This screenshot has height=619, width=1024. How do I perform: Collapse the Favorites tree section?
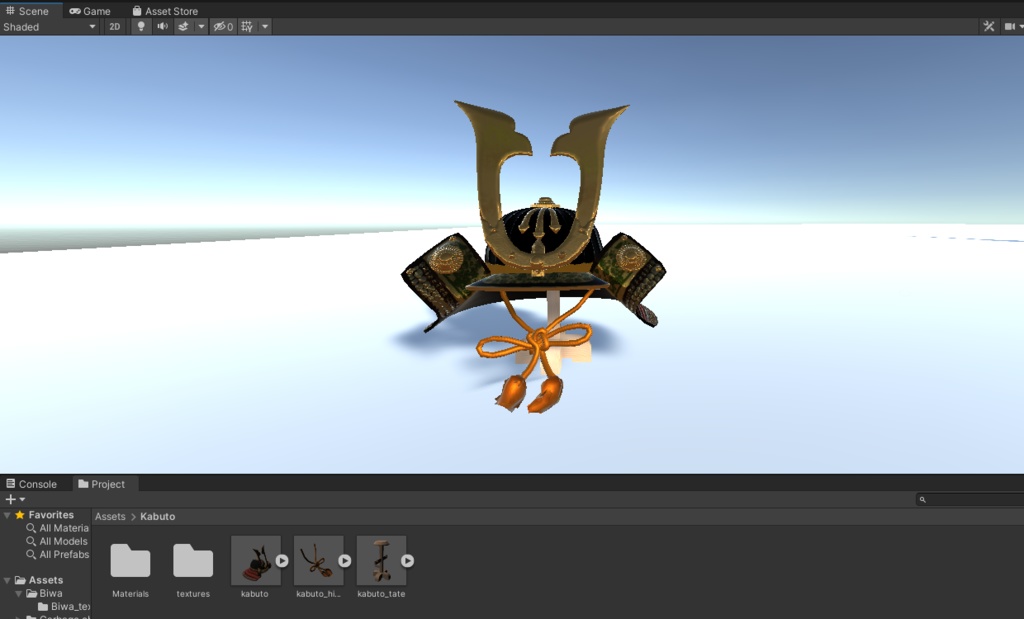pyautogui.click(x=7, y=515)
